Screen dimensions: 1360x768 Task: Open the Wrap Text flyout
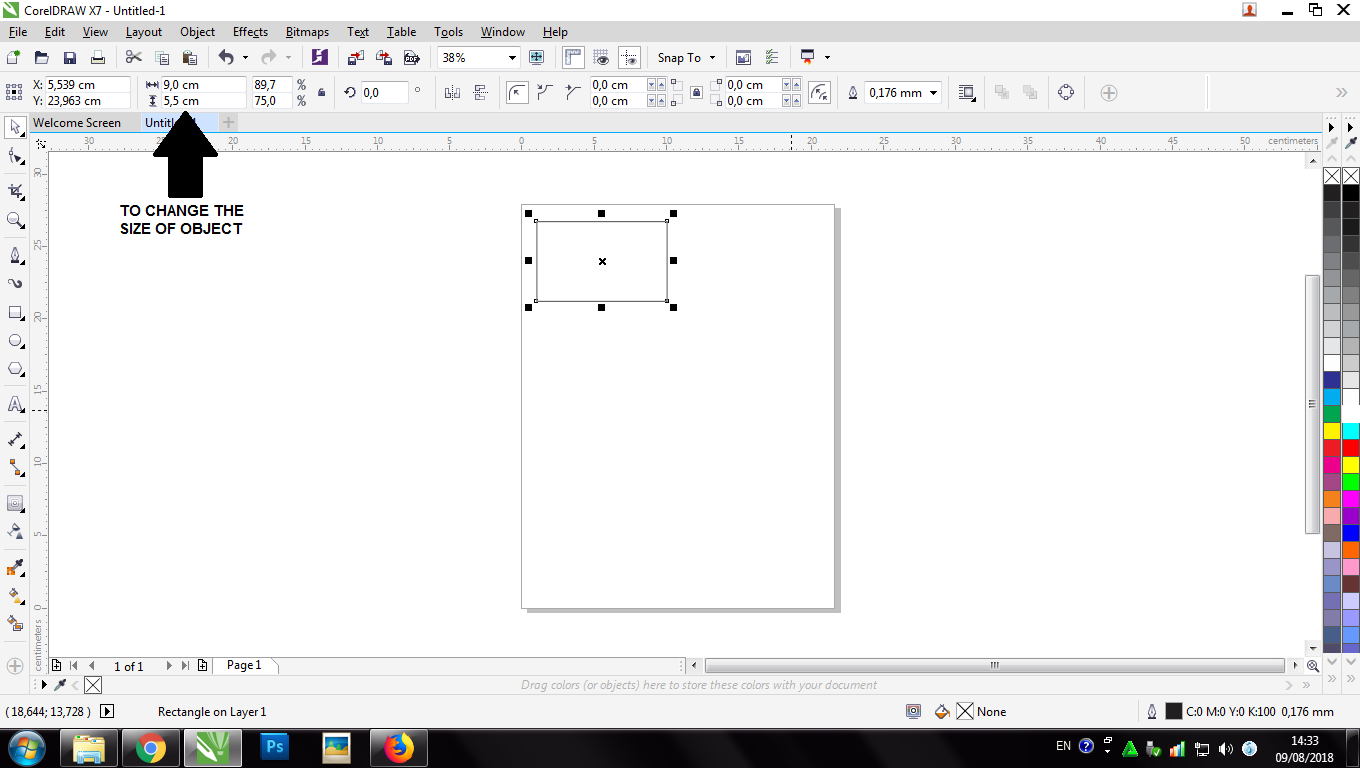(967, 93)
